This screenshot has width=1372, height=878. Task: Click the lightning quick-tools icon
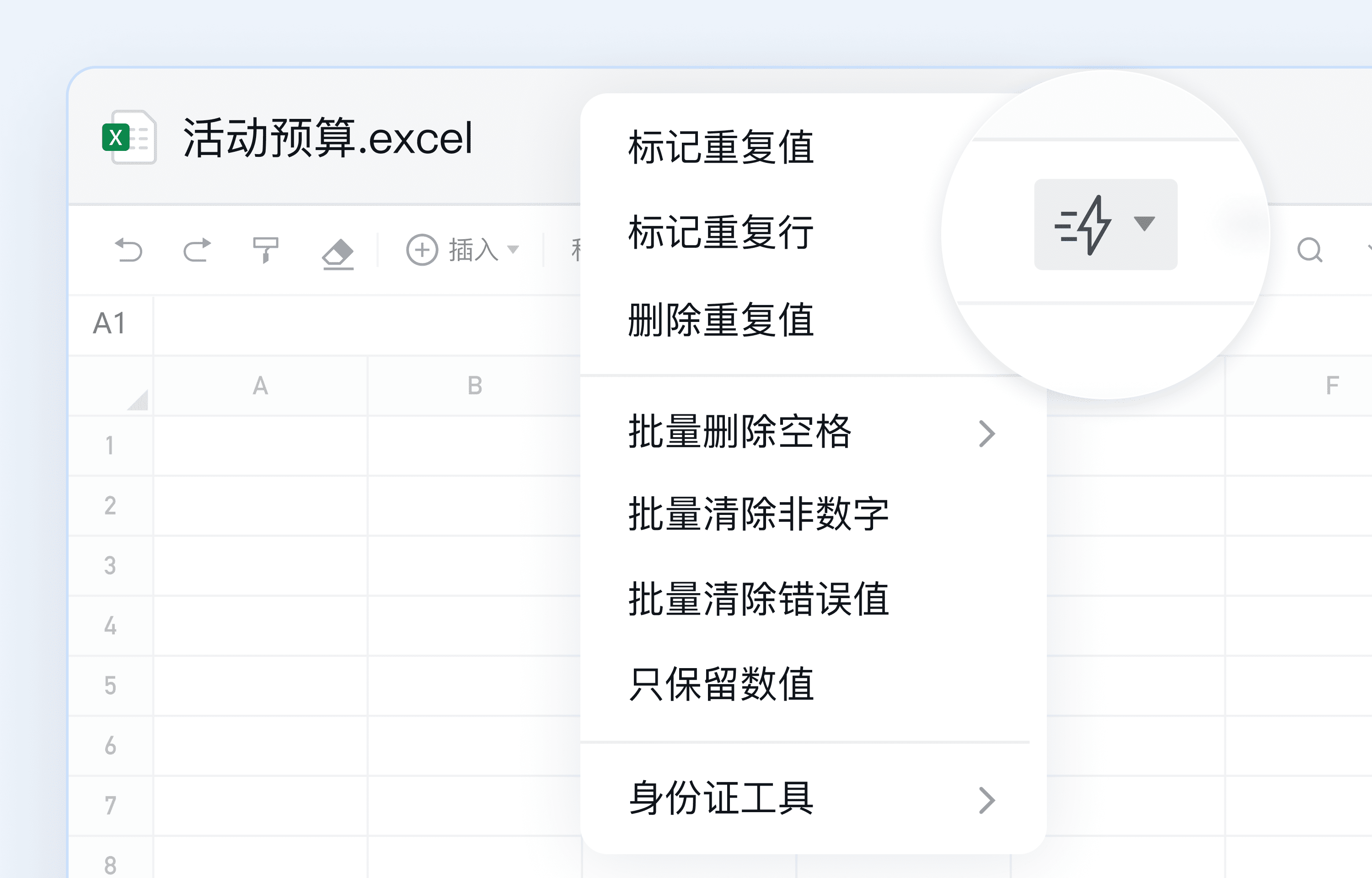(x=1083, y=225)
